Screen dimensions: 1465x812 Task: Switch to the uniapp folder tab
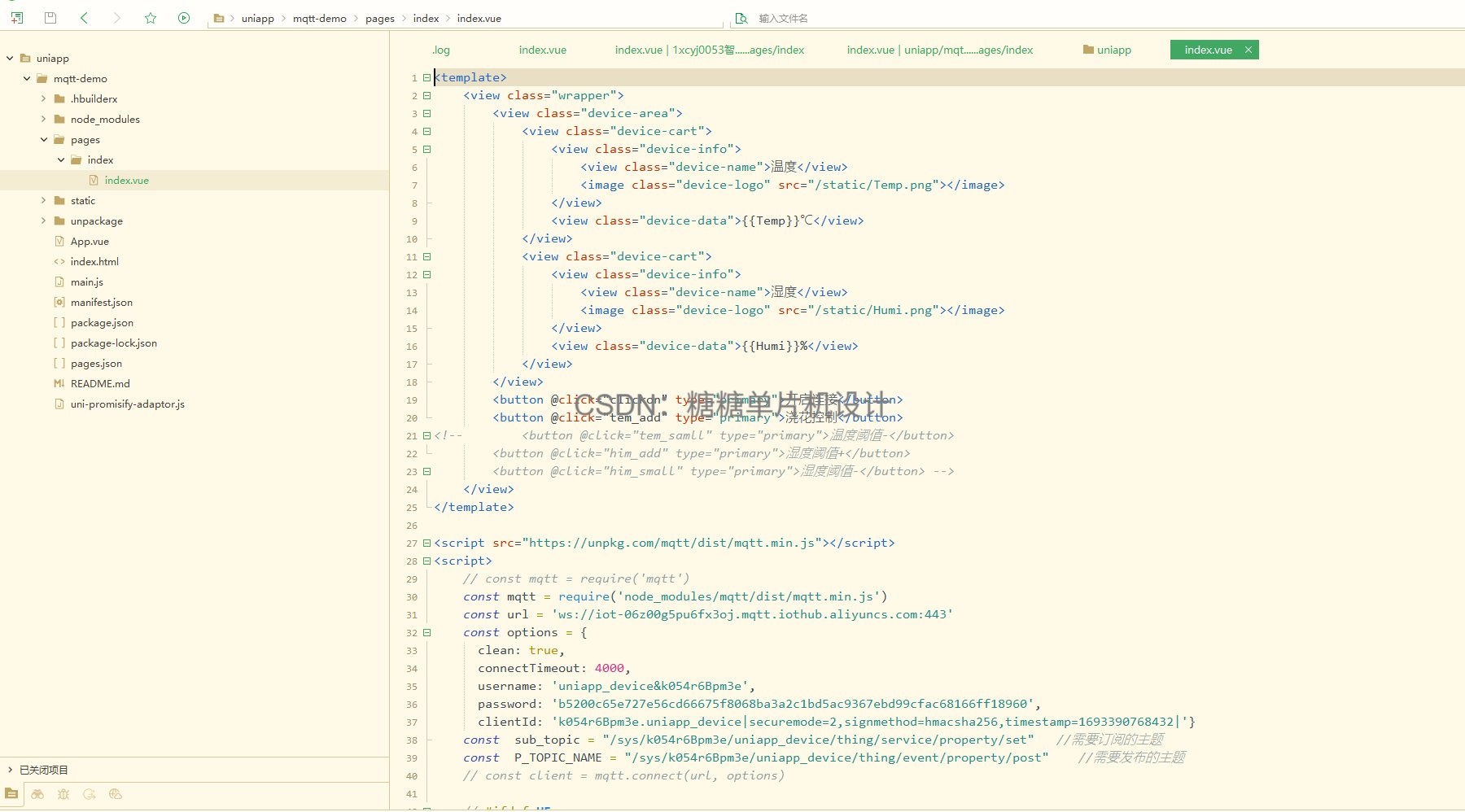click(1107, 50)
